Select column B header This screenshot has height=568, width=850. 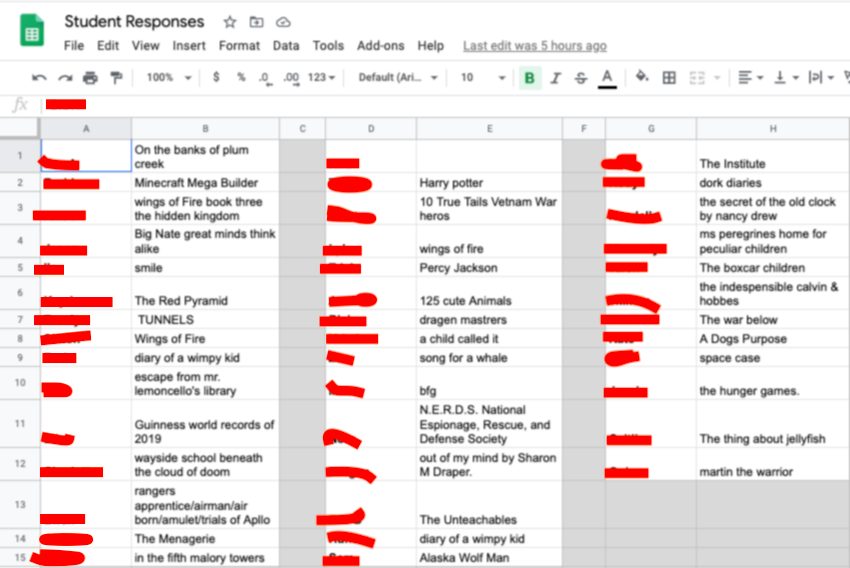[205, 129]
